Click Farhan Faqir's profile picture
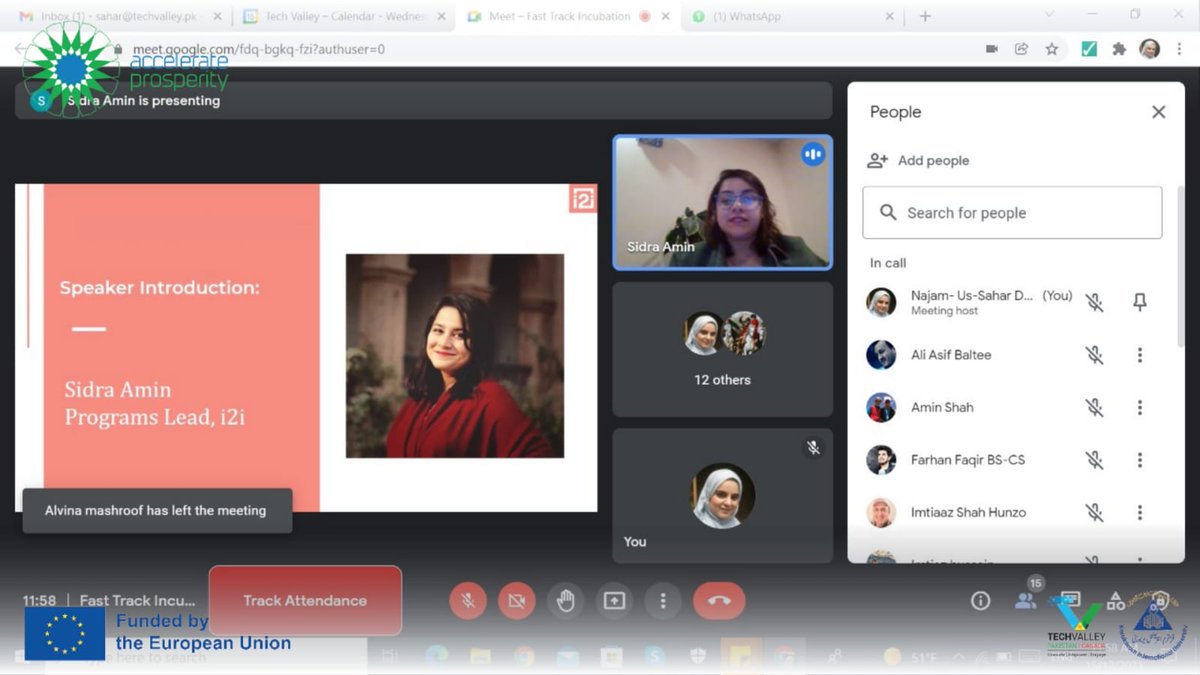The image size is (1200, 675). pyautogui.click(x=881, y=460)
